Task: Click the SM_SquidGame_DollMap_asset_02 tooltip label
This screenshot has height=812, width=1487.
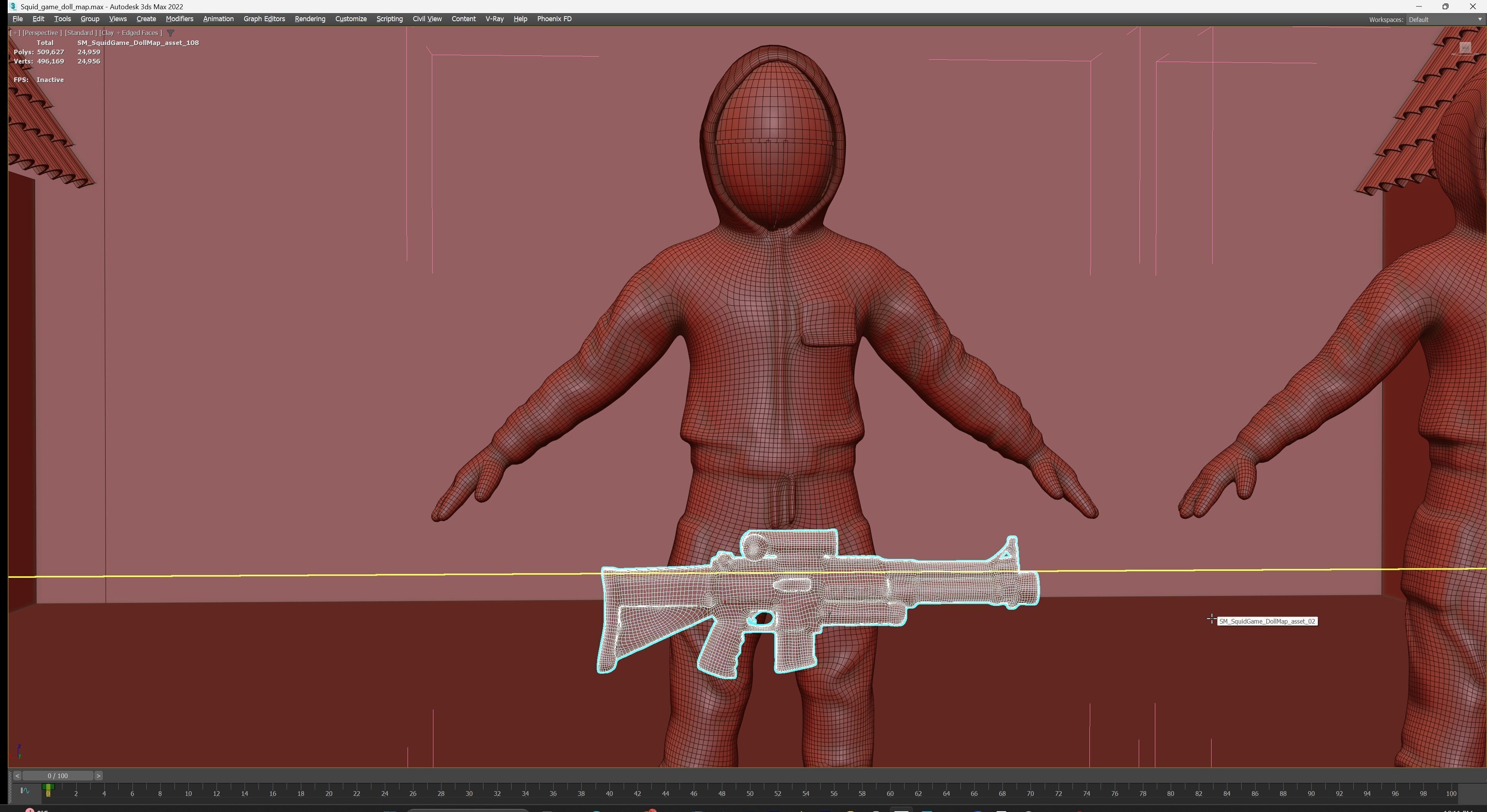Action: point(1267,621)
